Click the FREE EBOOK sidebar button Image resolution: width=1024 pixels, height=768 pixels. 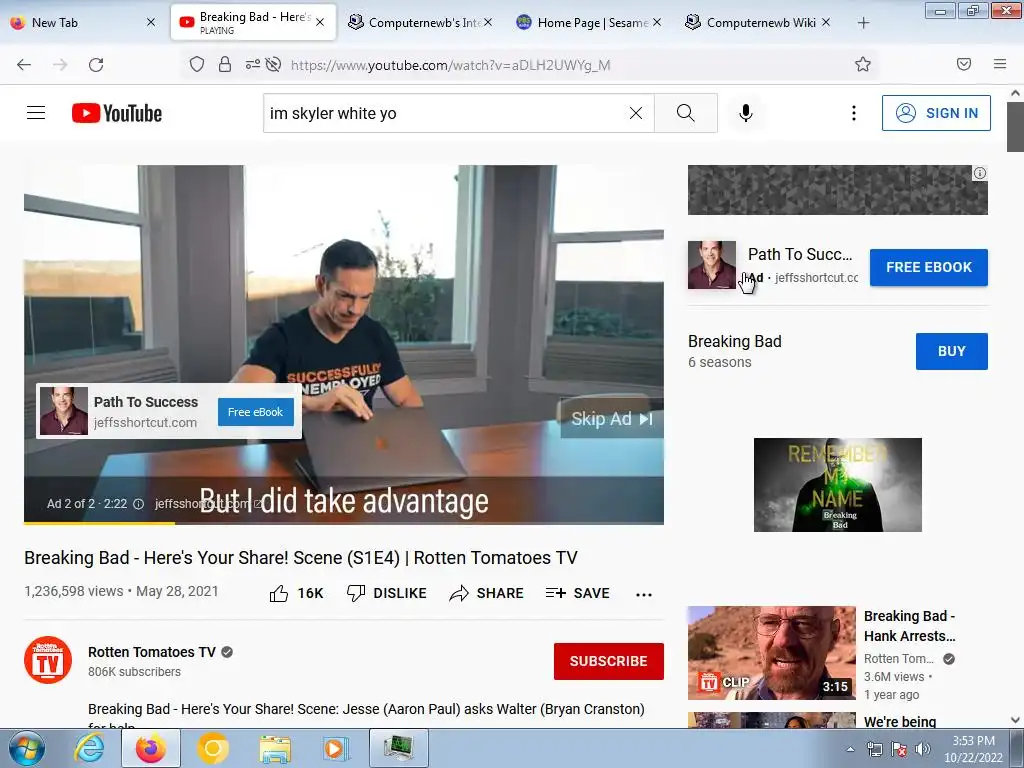coord(929,267)
